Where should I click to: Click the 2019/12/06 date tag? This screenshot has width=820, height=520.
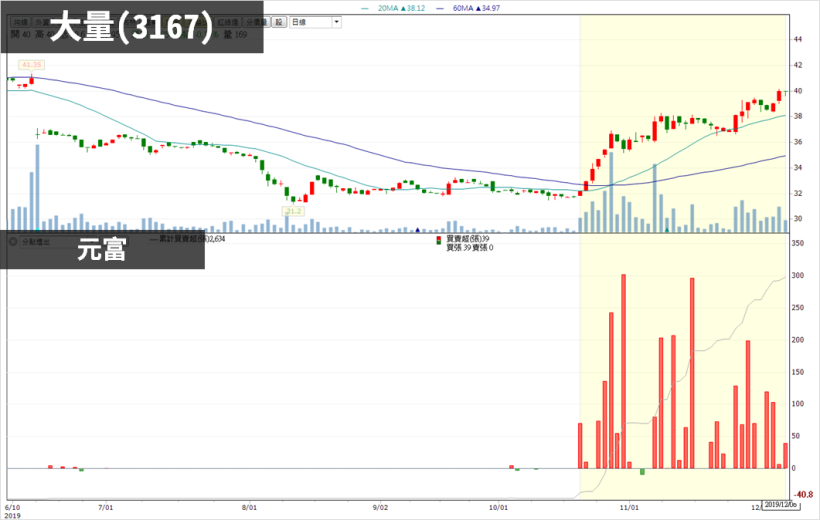click(x=780, y=504)
